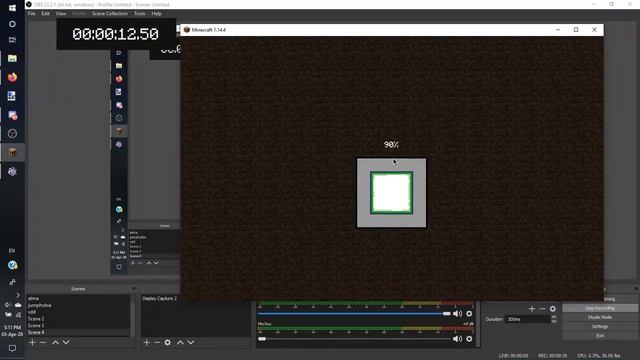Decrease transition duration with down arrow

click(x=554, y=321)
